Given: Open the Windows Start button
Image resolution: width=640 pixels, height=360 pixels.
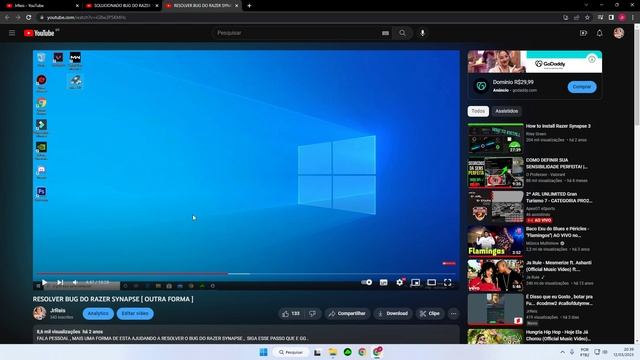Looking at the screenshot, I should point(263,352).
